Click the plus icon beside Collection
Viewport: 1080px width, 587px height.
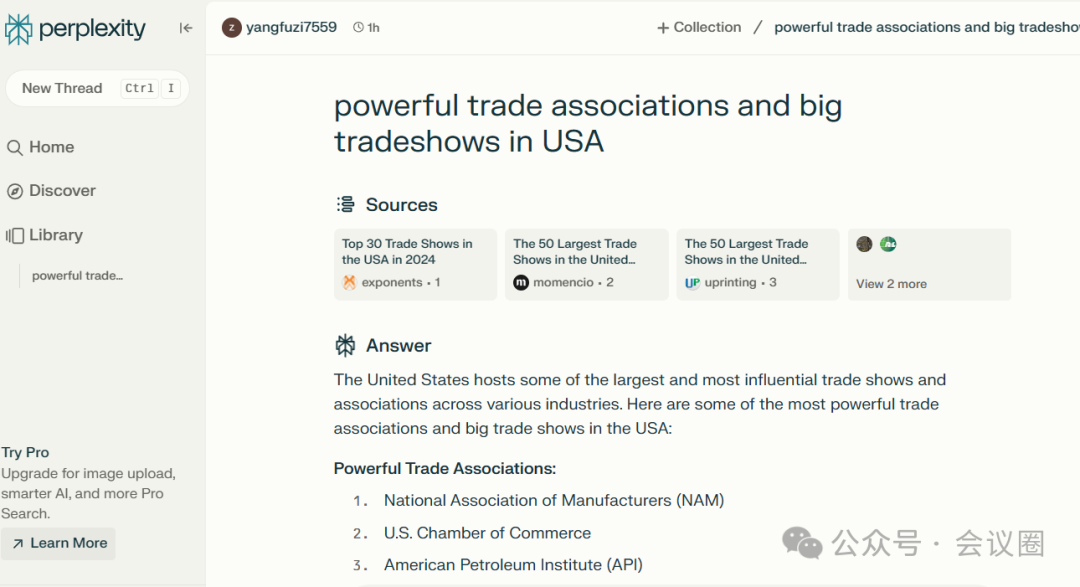point(663,28)
